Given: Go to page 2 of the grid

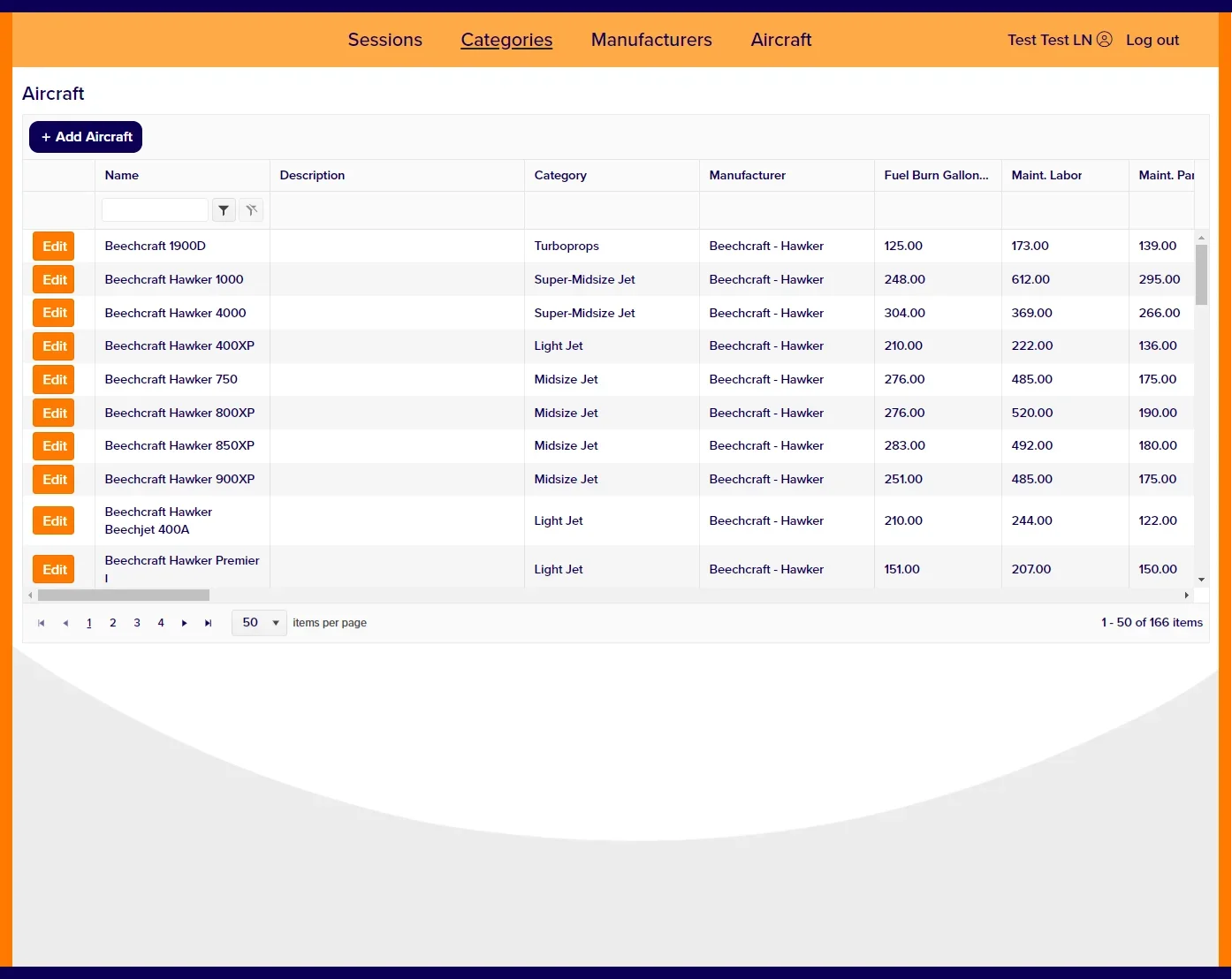Looking at the screenshot, I should click(x=113, y=623).
